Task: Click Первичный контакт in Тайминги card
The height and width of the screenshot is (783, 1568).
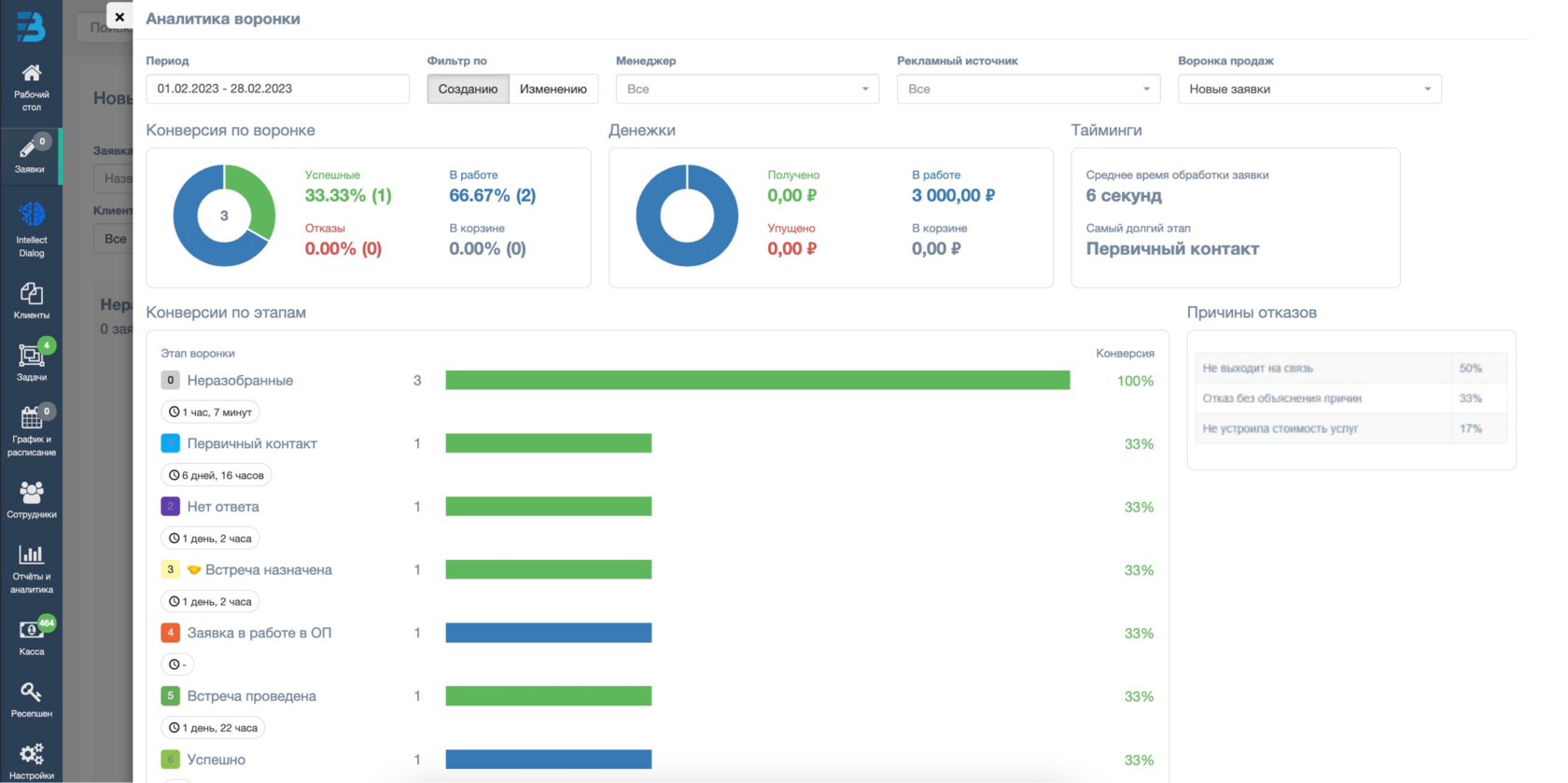Action: coord(1172,248)
